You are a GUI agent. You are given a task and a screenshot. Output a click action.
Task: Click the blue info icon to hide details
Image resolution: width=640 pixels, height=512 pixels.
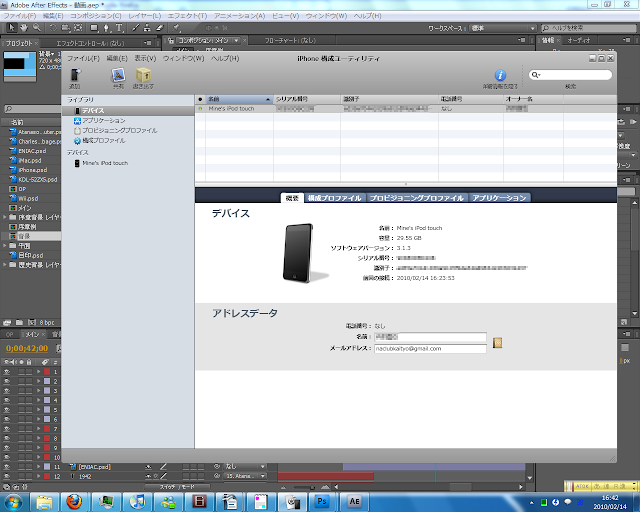500,75
